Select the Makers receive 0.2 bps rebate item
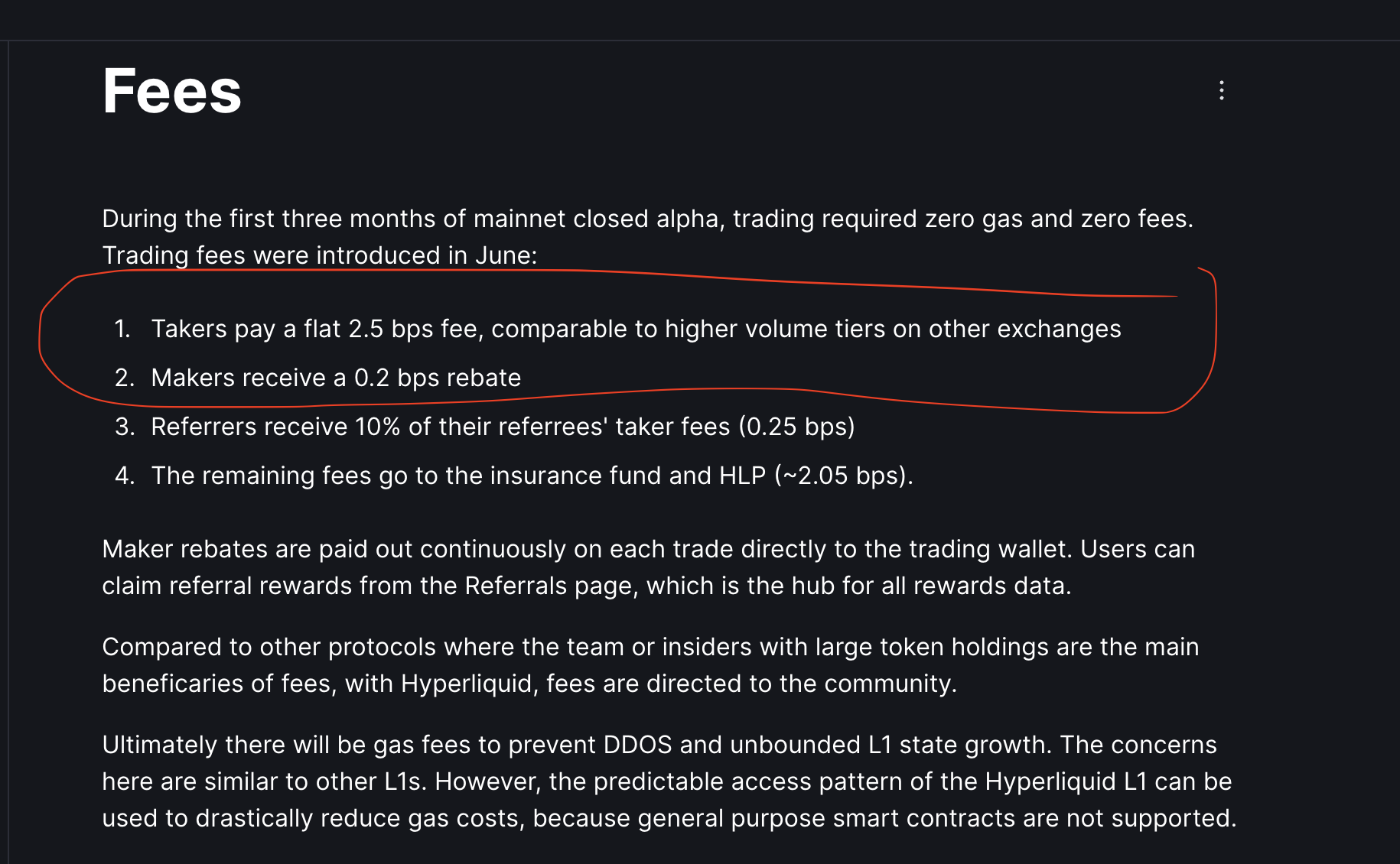 point(335,378)
